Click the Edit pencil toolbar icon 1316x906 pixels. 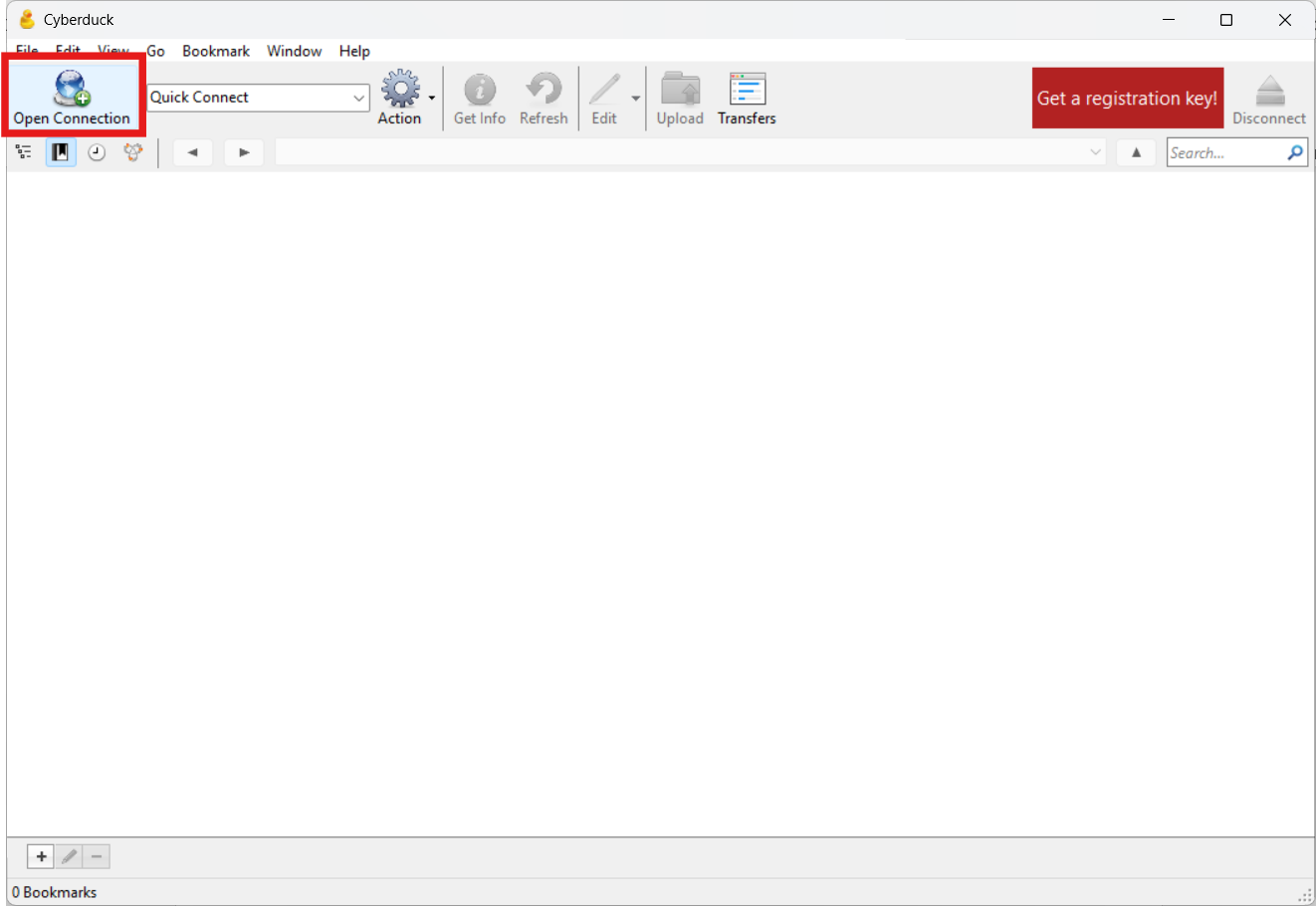[x=604, y=90]
